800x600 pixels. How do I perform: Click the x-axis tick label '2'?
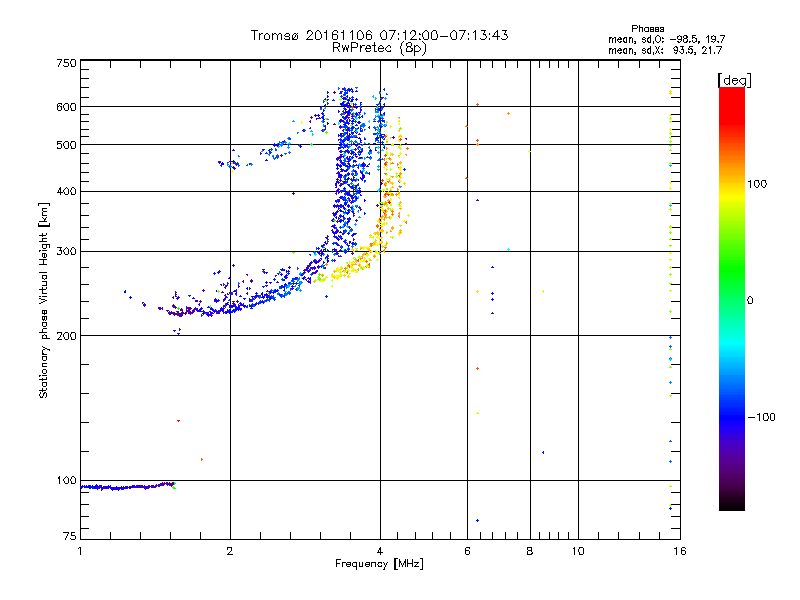[230, 551]
